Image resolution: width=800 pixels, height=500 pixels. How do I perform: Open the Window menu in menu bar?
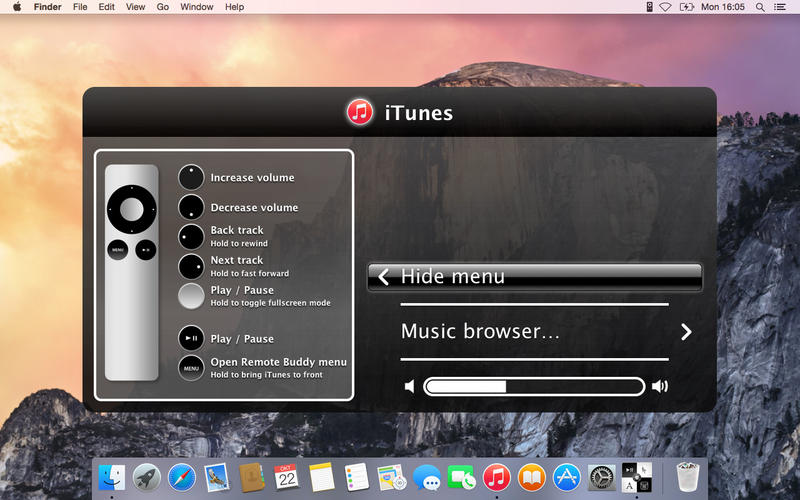196,7
